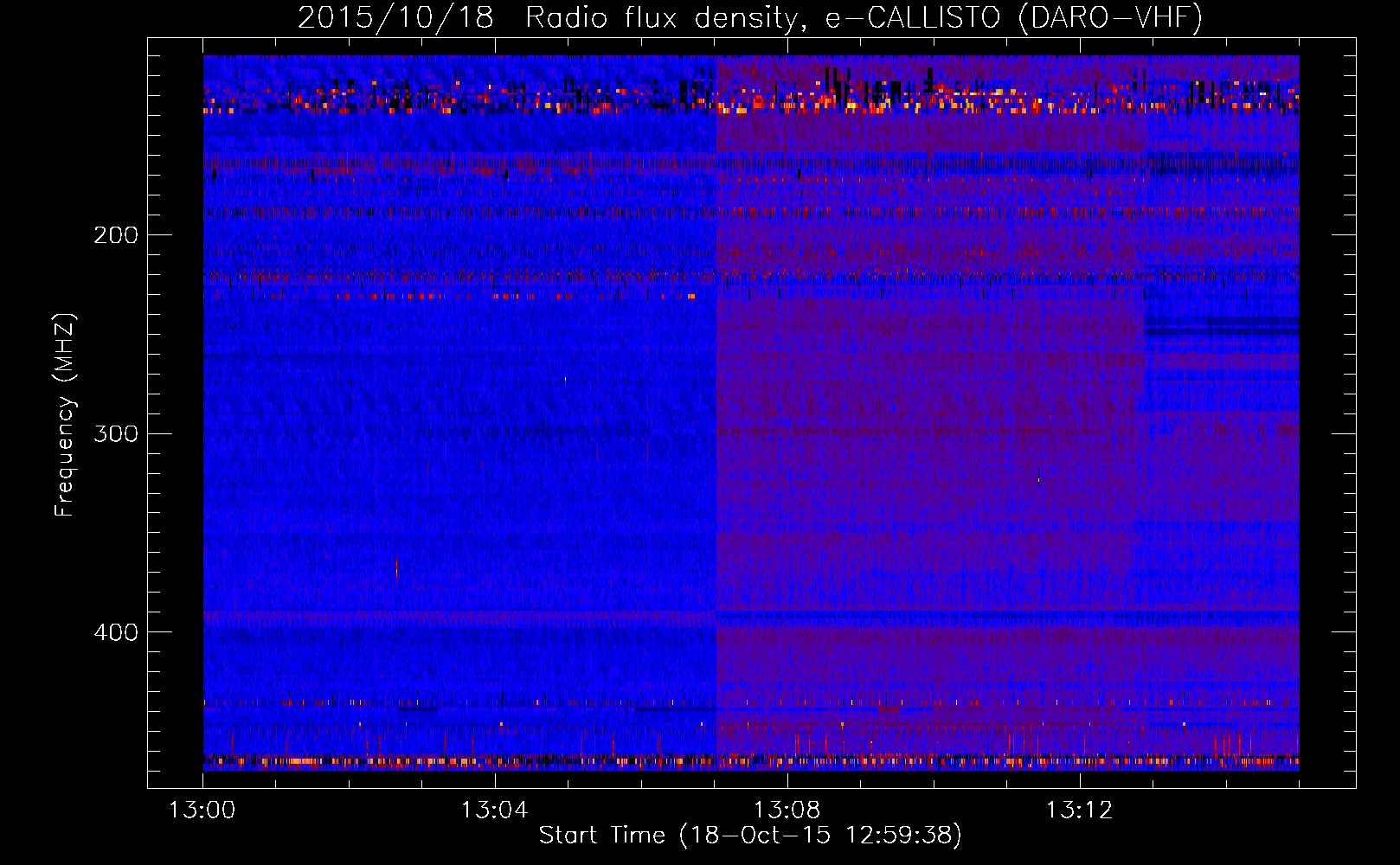1400x865 pixels.
Task: Click the 13:00 time tick label
Action: pos(202,811)
